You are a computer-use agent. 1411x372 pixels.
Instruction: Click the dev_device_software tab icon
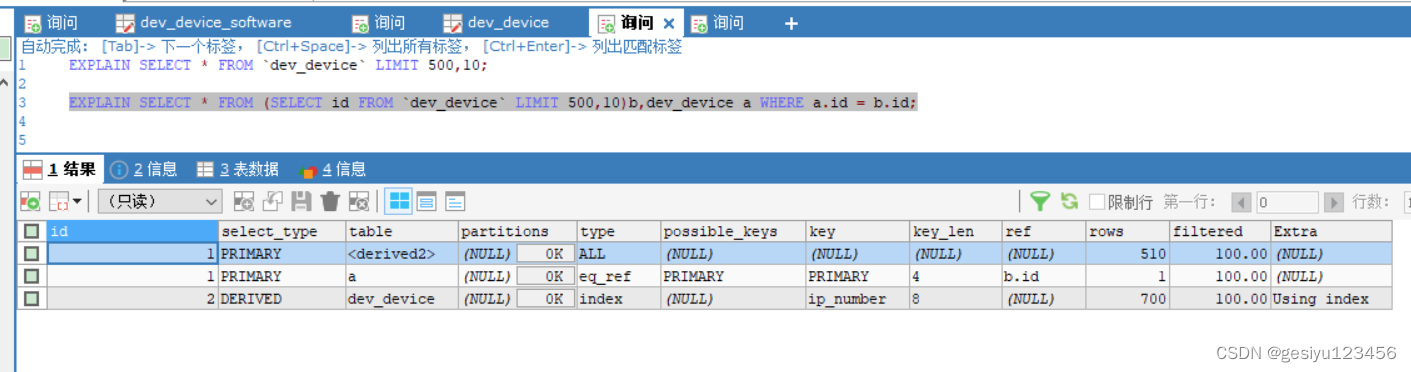pos(125,23)
